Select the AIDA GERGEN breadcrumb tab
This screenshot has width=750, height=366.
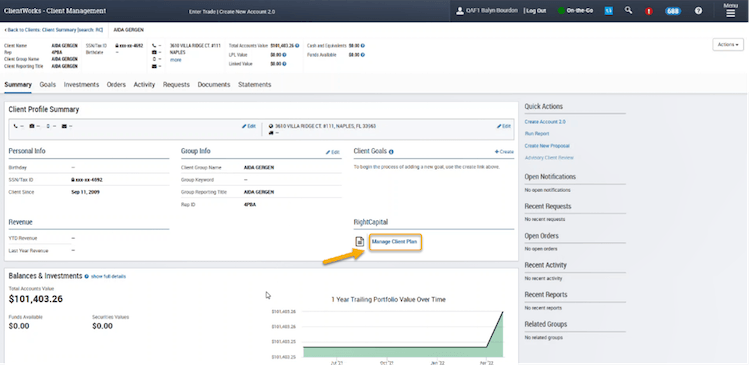[129, 30]
